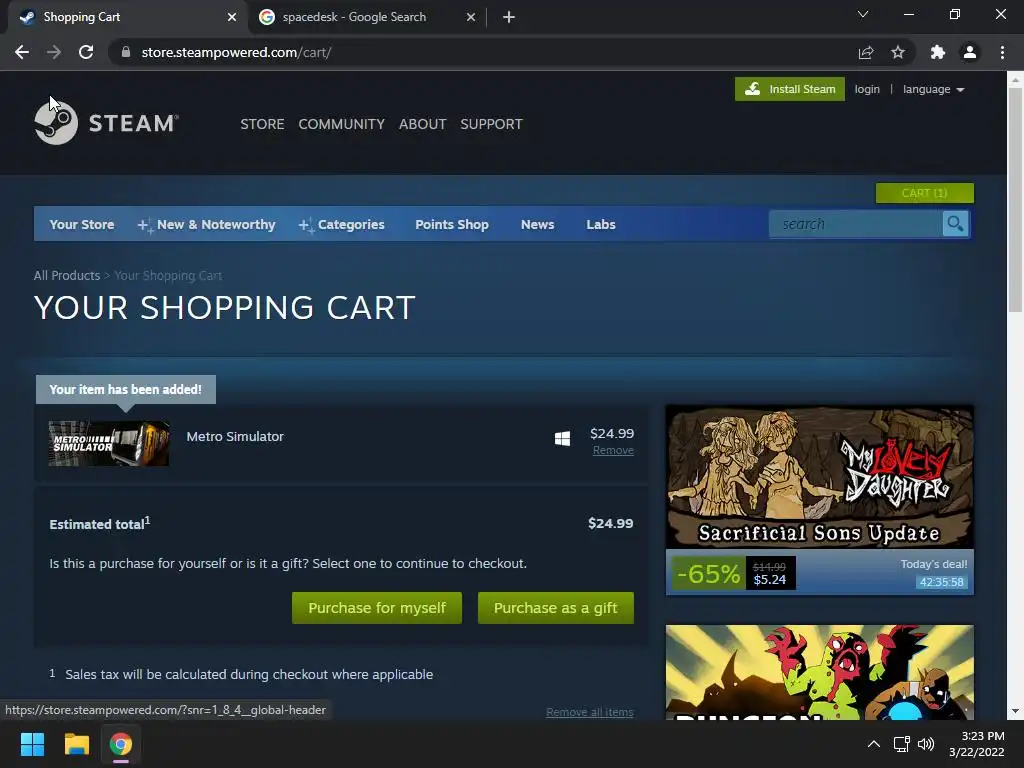Screen dimensions: 1024x768
Task: Show hidden system tray icons
Action: pyautogui.click(x=873, y=744)
